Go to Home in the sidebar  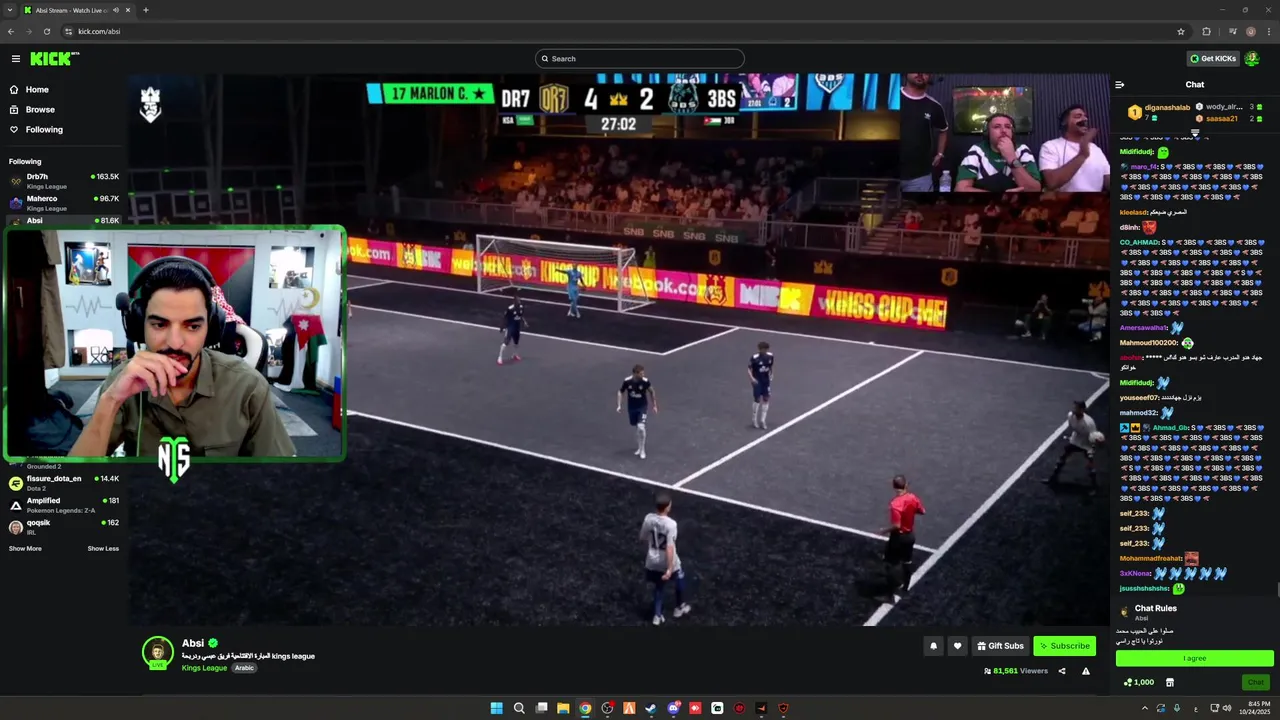(37, 90)
